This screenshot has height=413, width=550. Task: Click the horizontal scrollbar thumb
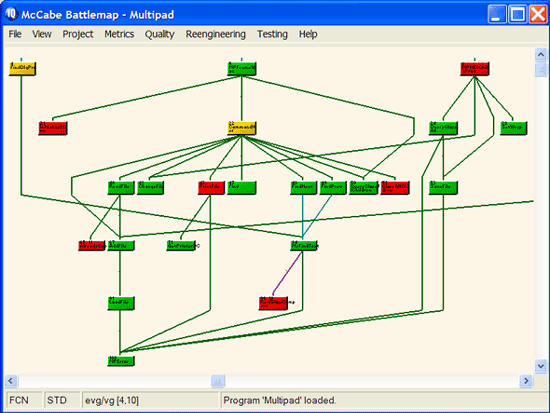click(218, 381)
